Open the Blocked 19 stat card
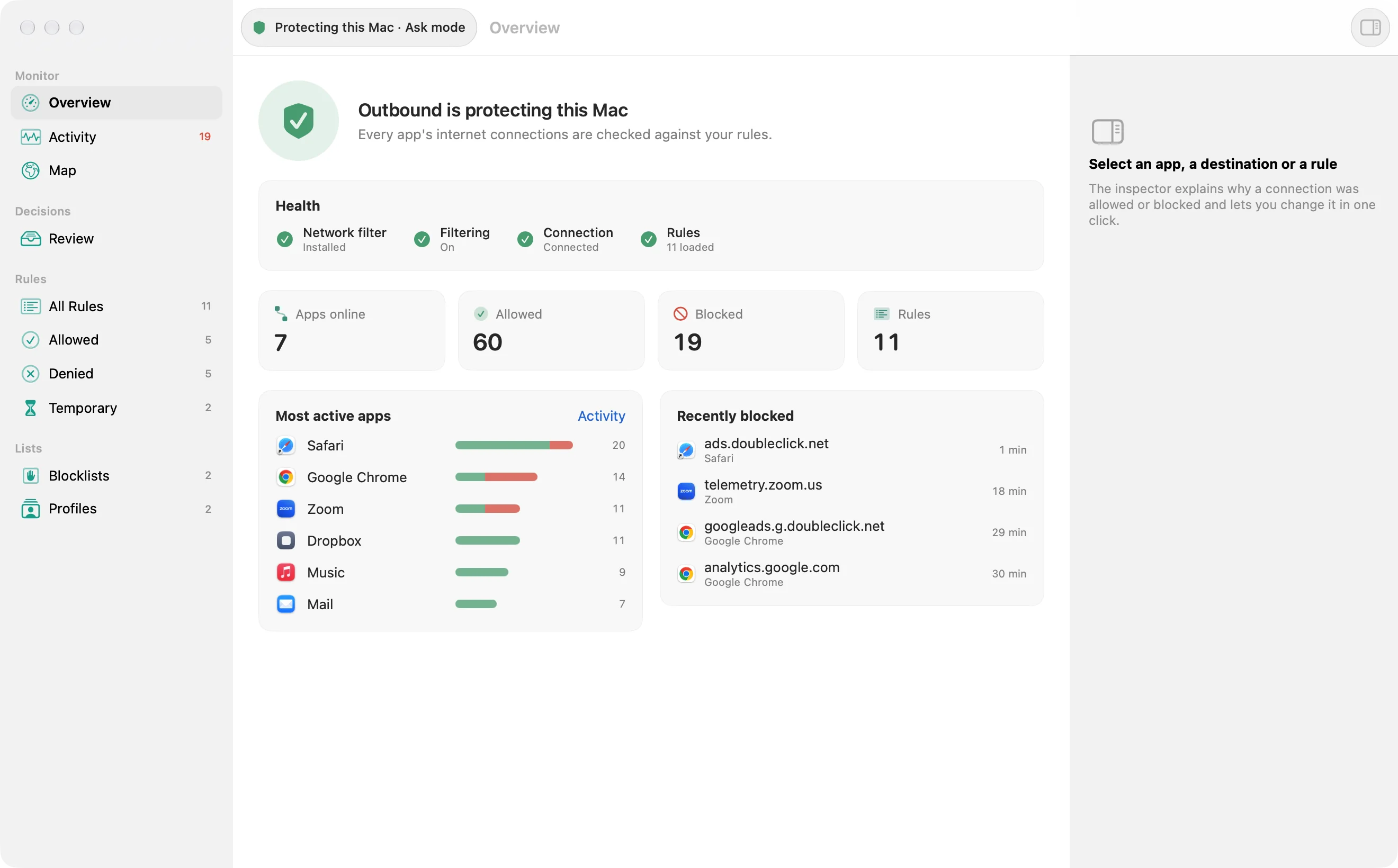 click(751, 330)
